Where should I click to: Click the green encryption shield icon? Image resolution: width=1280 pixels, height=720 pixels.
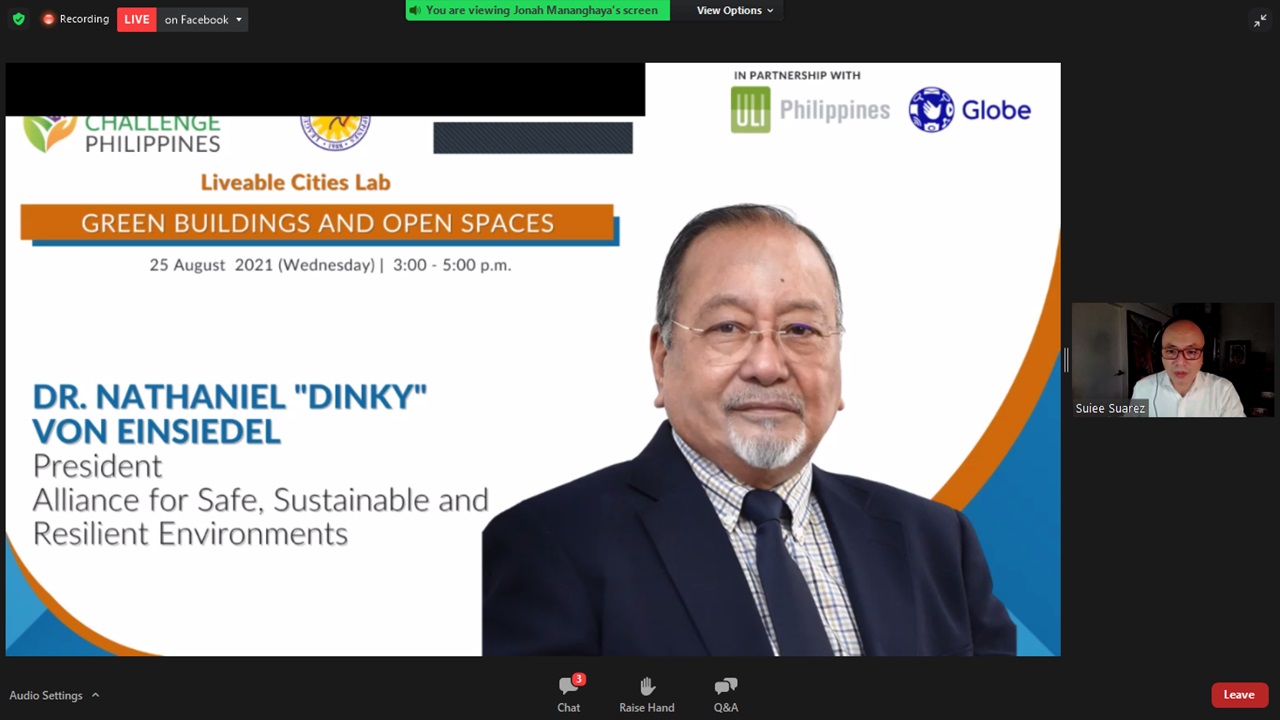click(18, 19)
